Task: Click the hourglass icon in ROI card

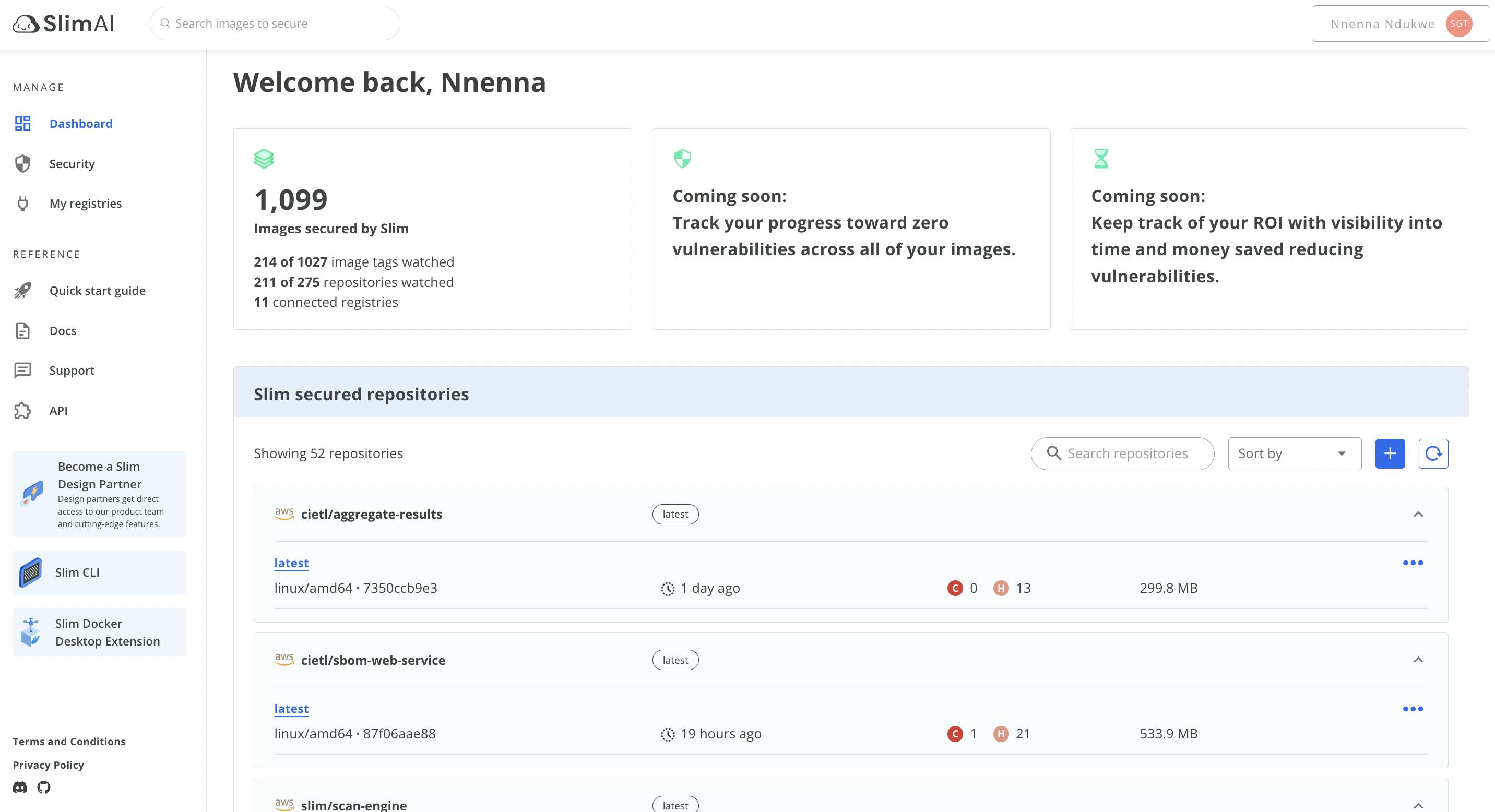Action: tap(1101, 159)
